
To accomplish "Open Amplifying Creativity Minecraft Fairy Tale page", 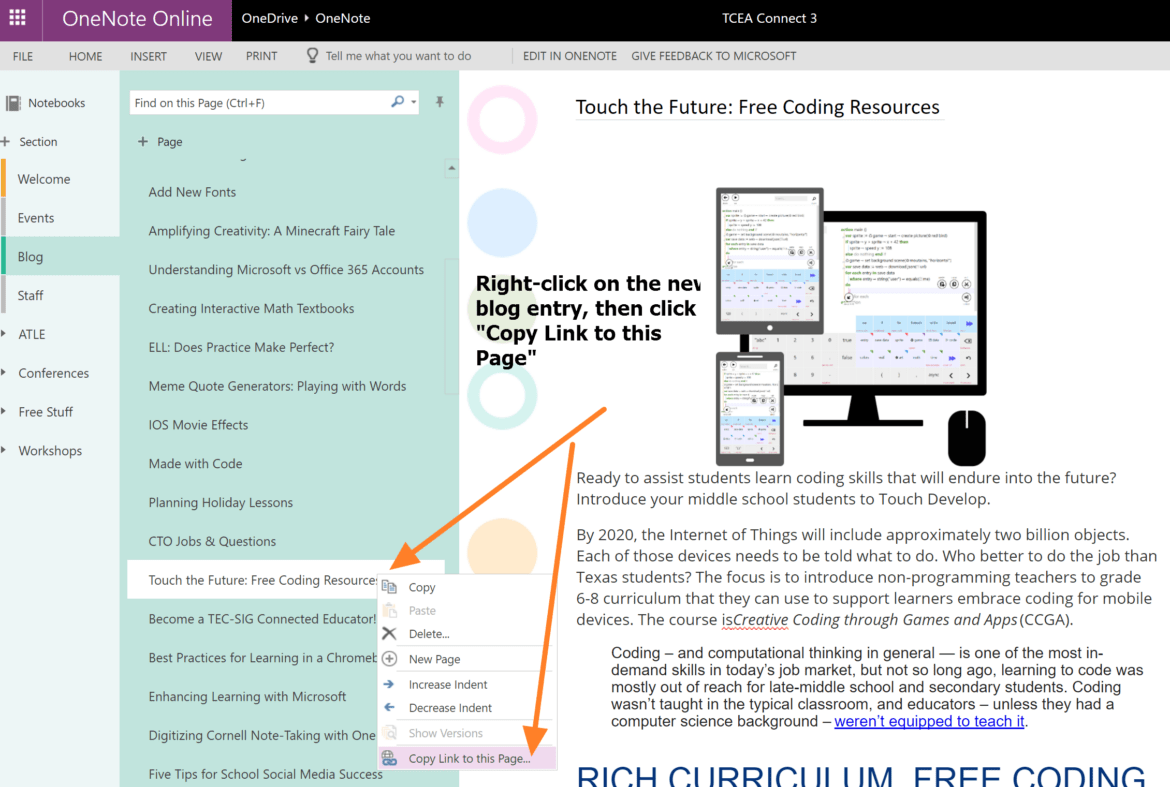I will [272, 231].
